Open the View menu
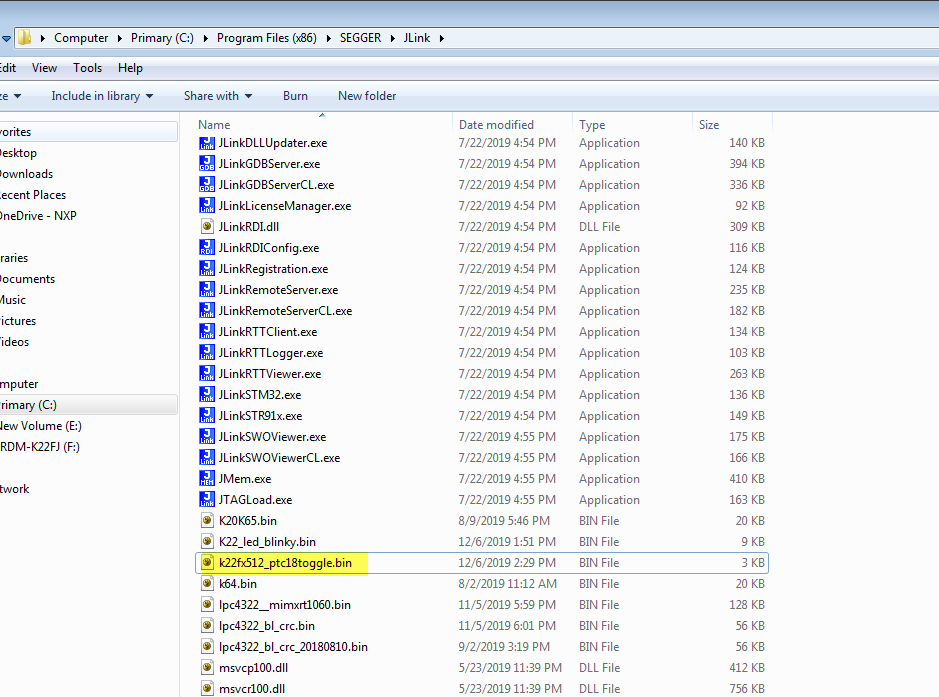939x697 pixels. point(44,68)
